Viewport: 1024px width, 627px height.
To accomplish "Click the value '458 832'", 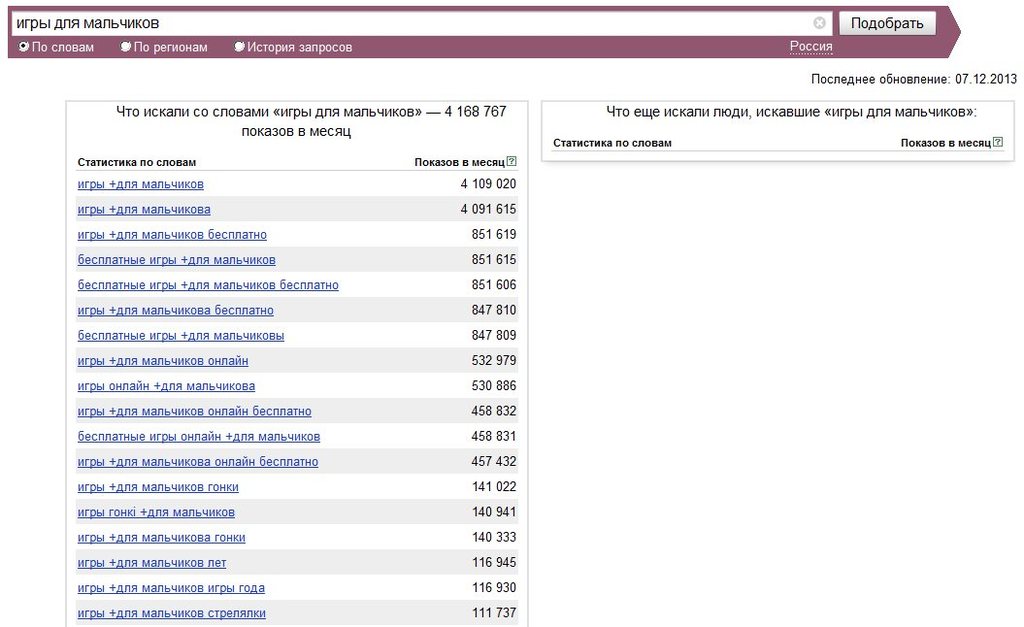I will [x=494, y=411].
